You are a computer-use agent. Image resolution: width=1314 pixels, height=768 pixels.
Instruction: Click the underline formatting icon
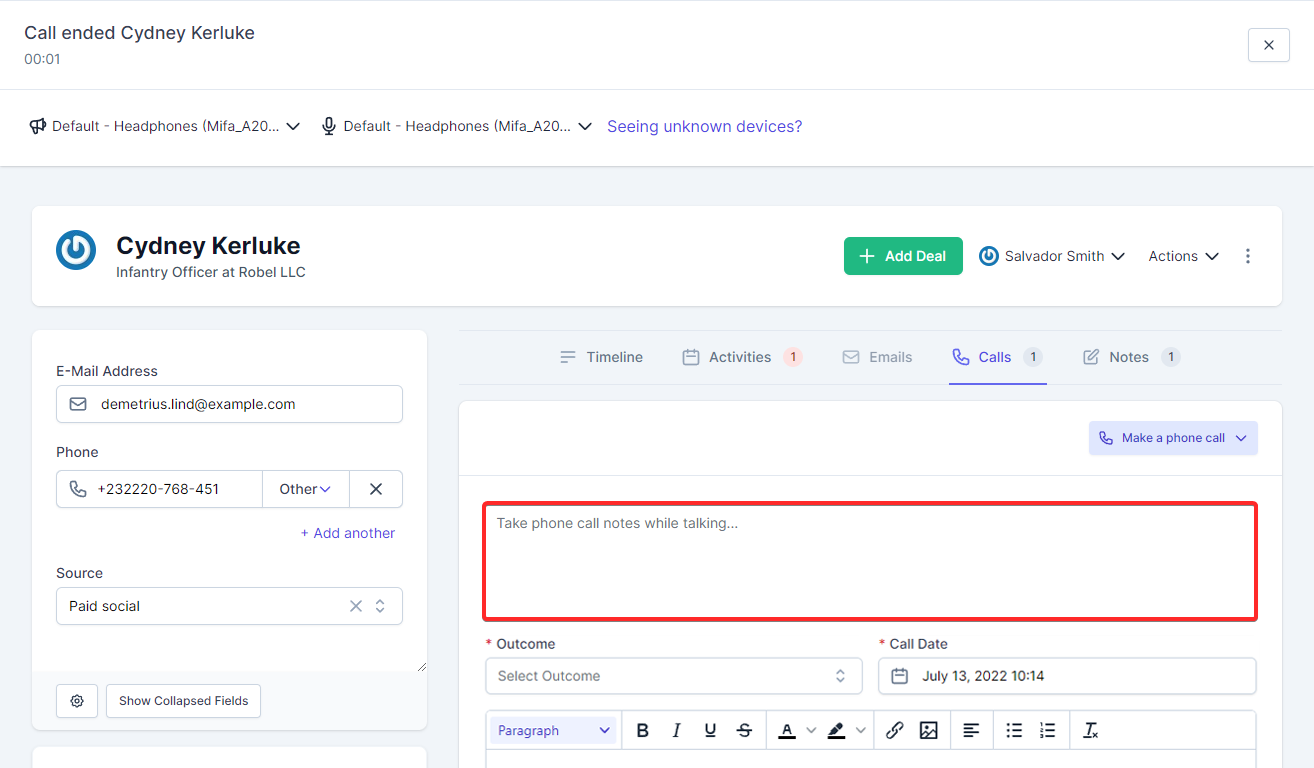[710, 731]
